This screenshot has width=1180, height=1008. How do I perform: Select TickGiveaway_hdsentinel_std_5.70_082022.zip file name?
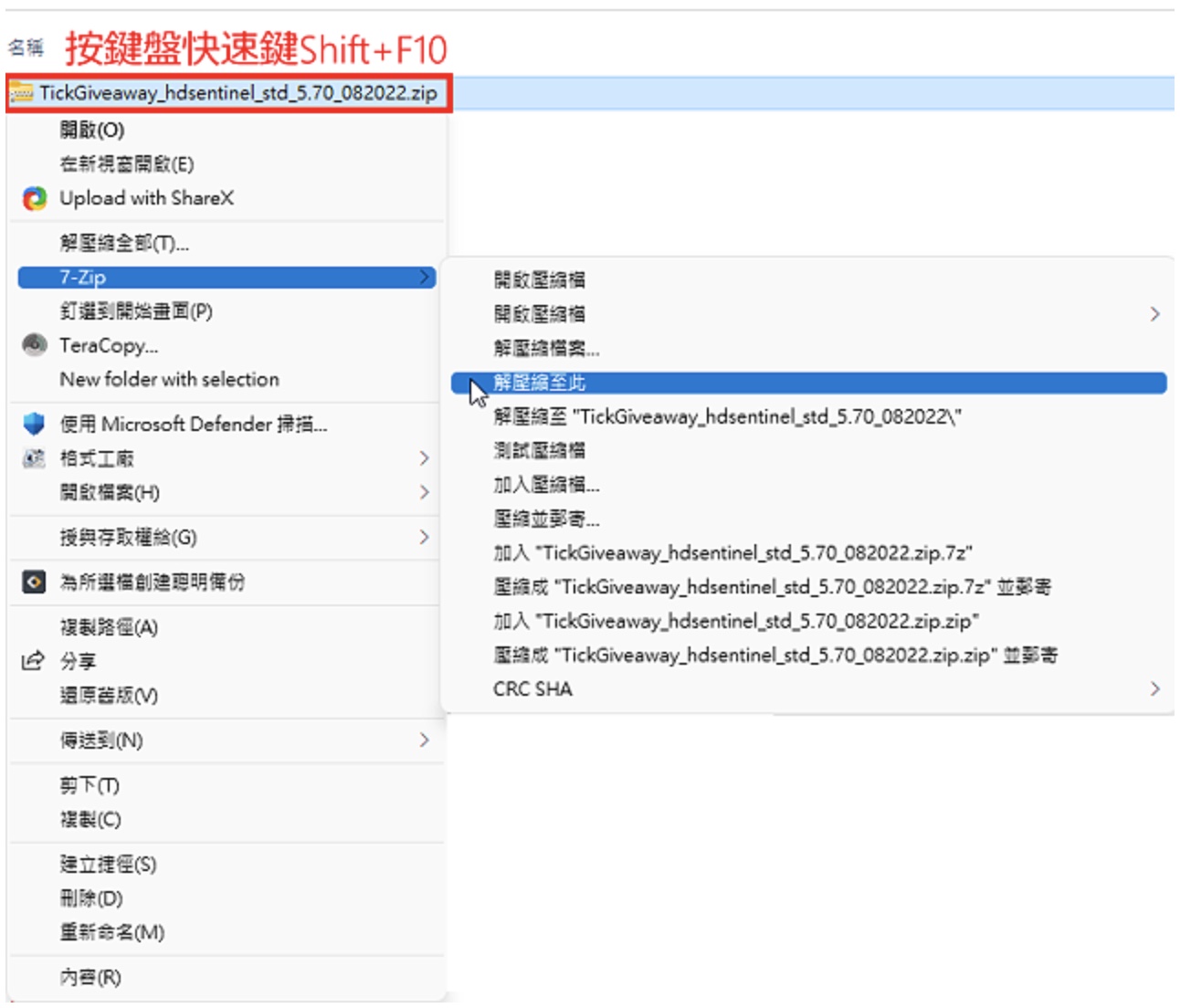click(238, 93)
